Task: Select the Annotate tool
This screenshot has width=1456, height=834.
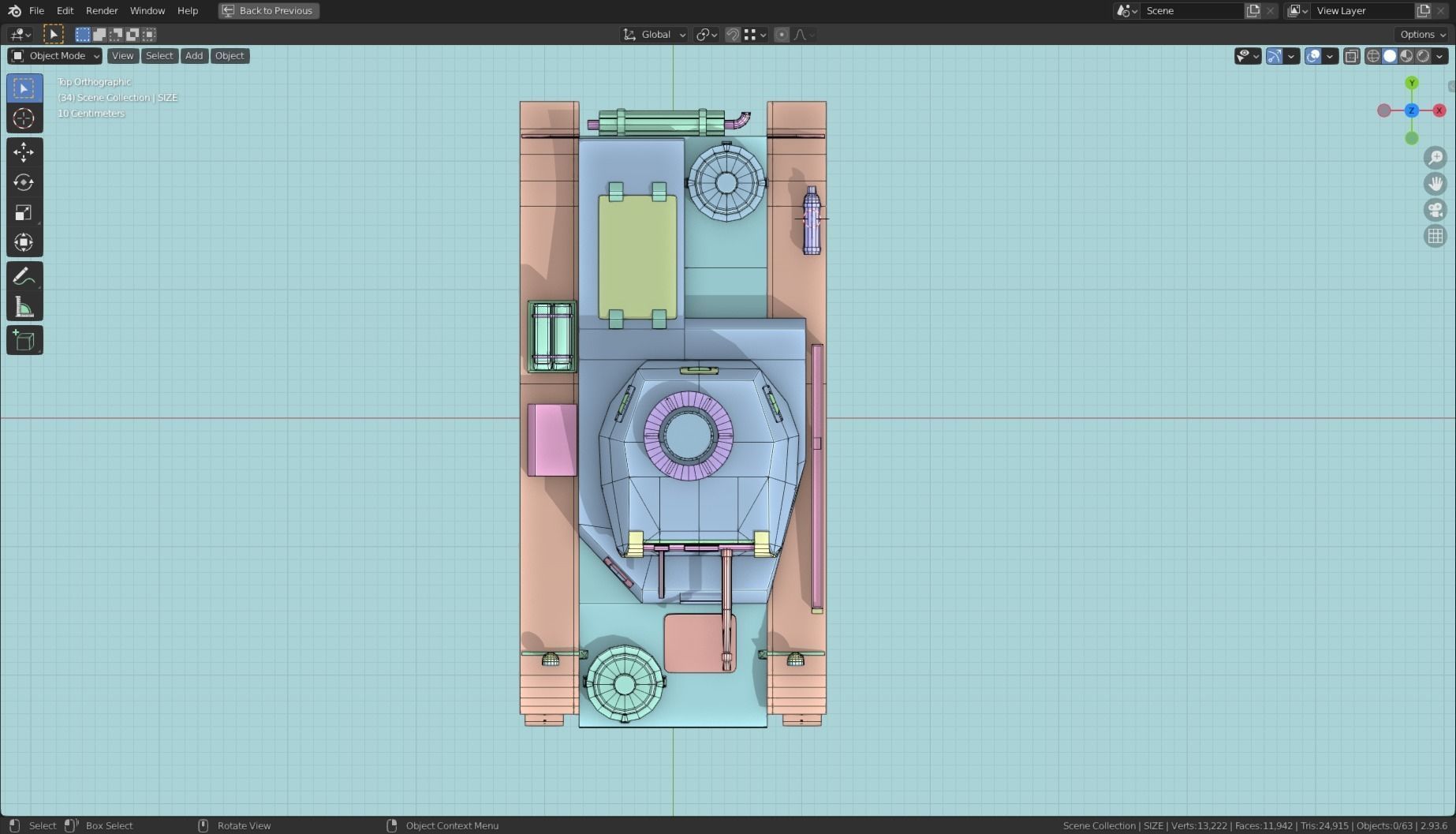Action: click(x=24, y=276)
